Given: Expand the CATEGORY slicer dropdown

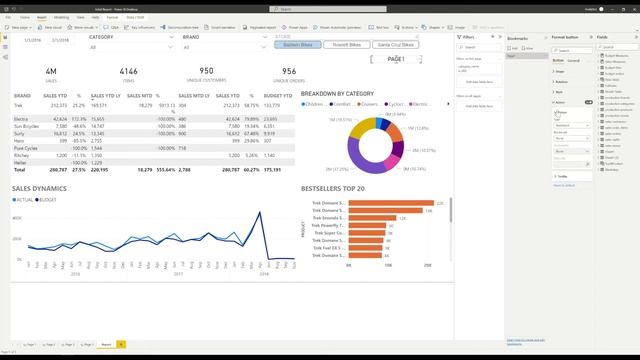Looking at the screenshot, I should [171, 47].
